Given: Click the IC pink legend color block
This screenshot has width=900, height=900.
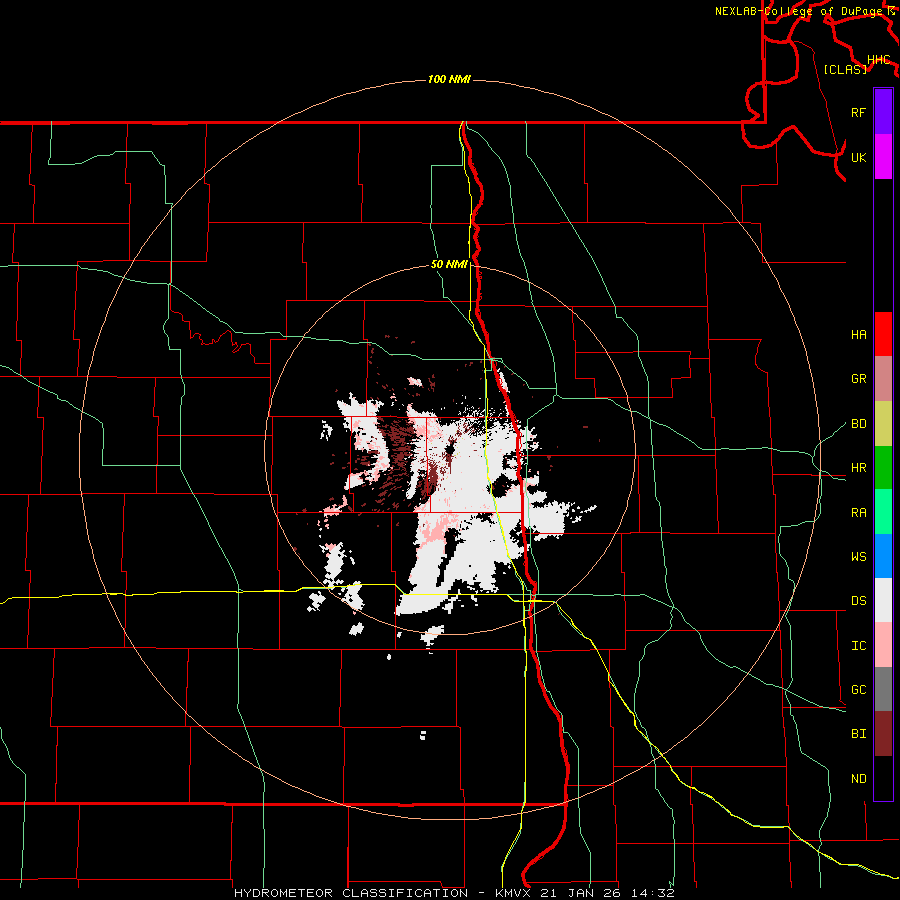Looking at the screenshot, I should [x=883, y=645].
